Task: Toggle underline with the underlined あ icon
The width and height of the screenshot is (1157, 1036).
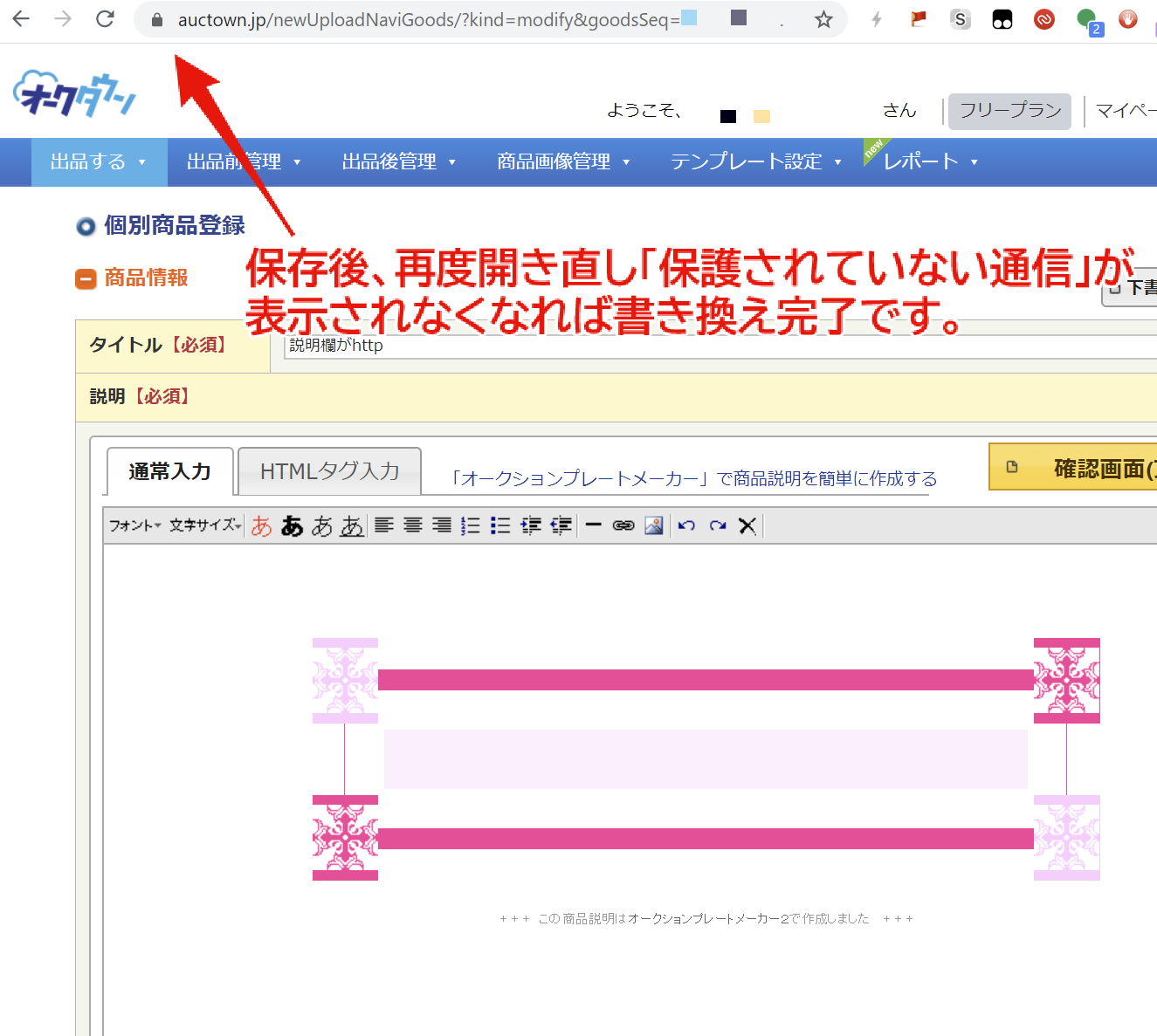Action: (352, 525)
